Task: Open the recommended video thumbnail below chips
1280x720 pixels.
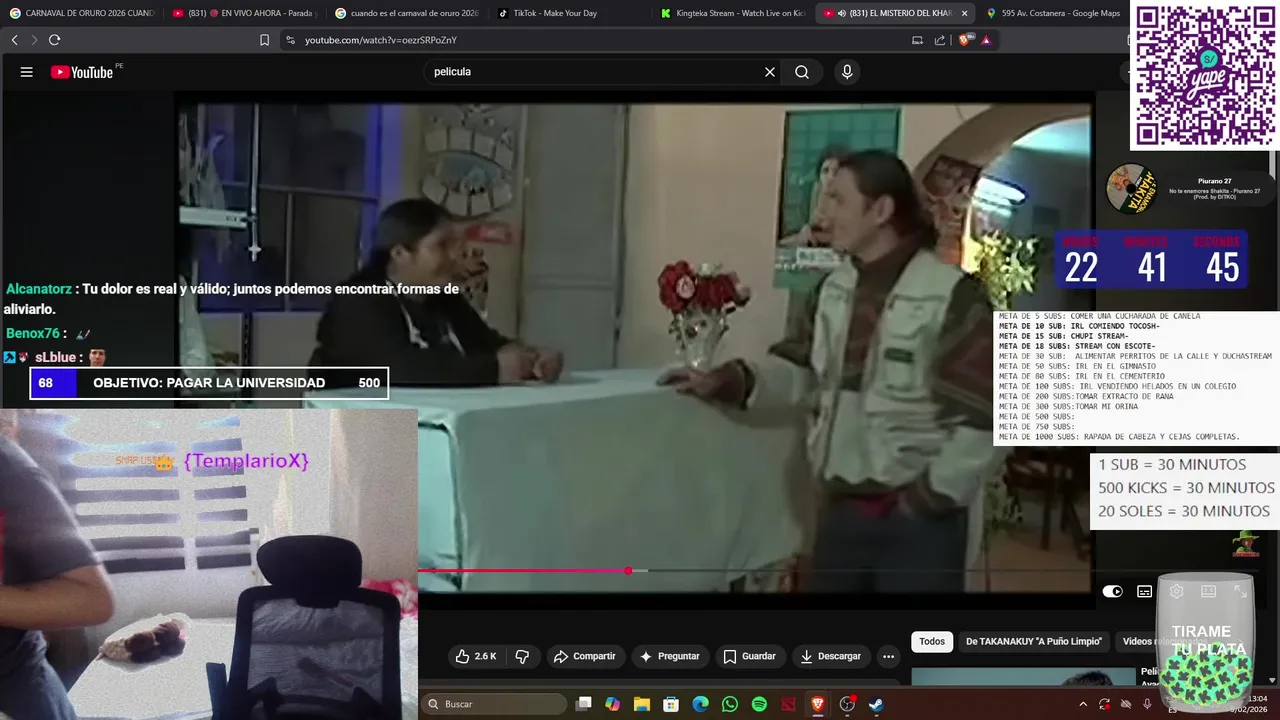Action: tap(1024, 677)
